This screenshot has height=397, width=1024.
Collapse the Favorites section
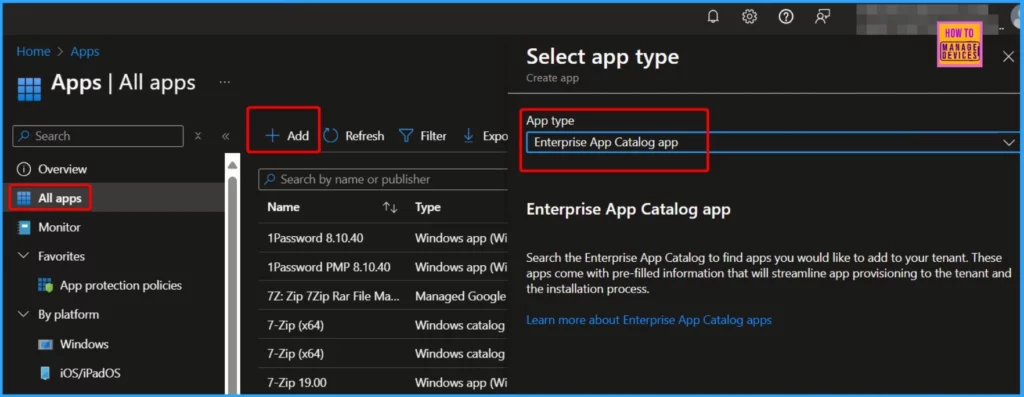(x=24, y=256)
